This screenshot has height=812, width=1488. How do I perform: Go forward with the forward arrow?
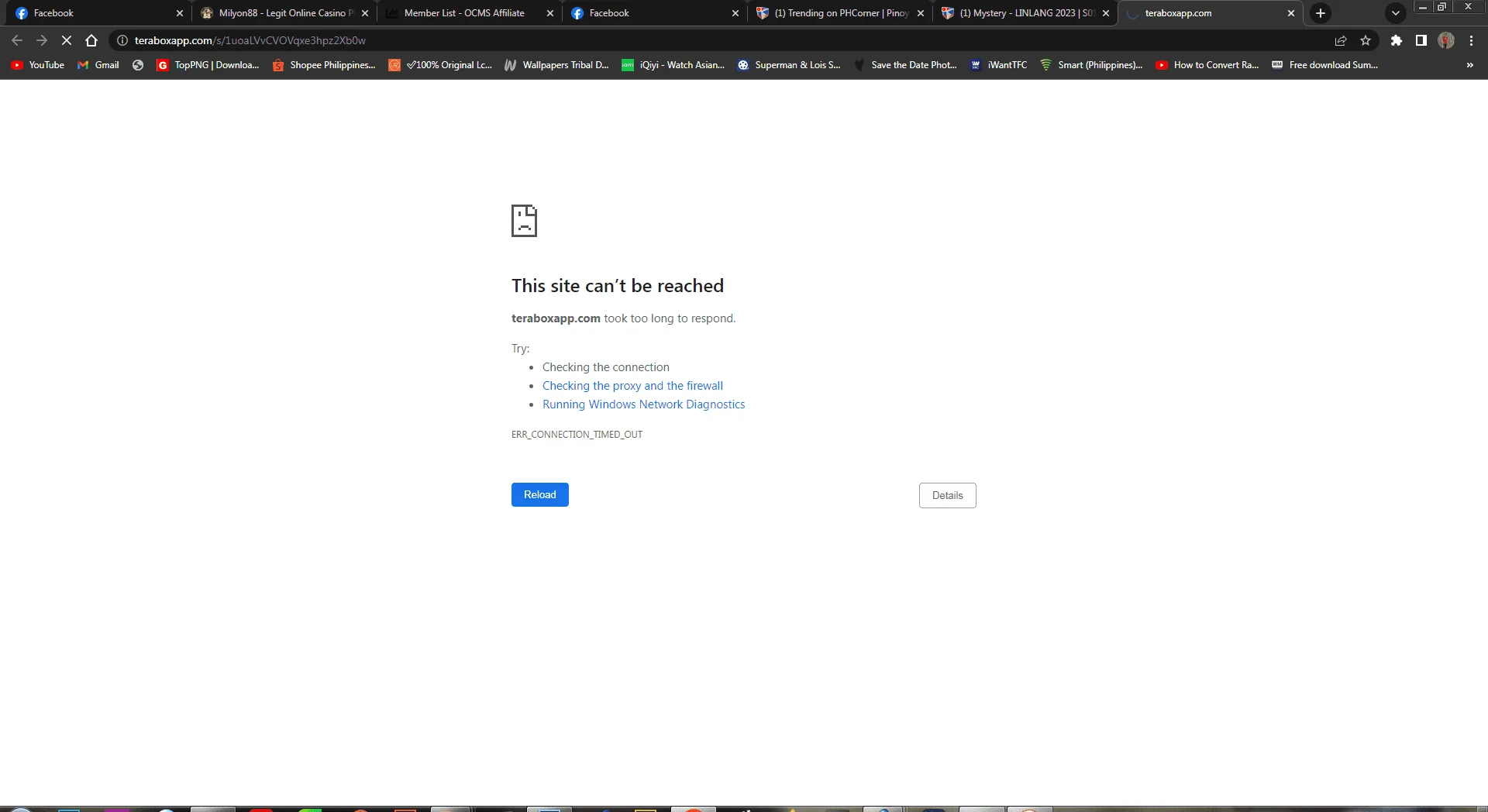click(42, 40)
